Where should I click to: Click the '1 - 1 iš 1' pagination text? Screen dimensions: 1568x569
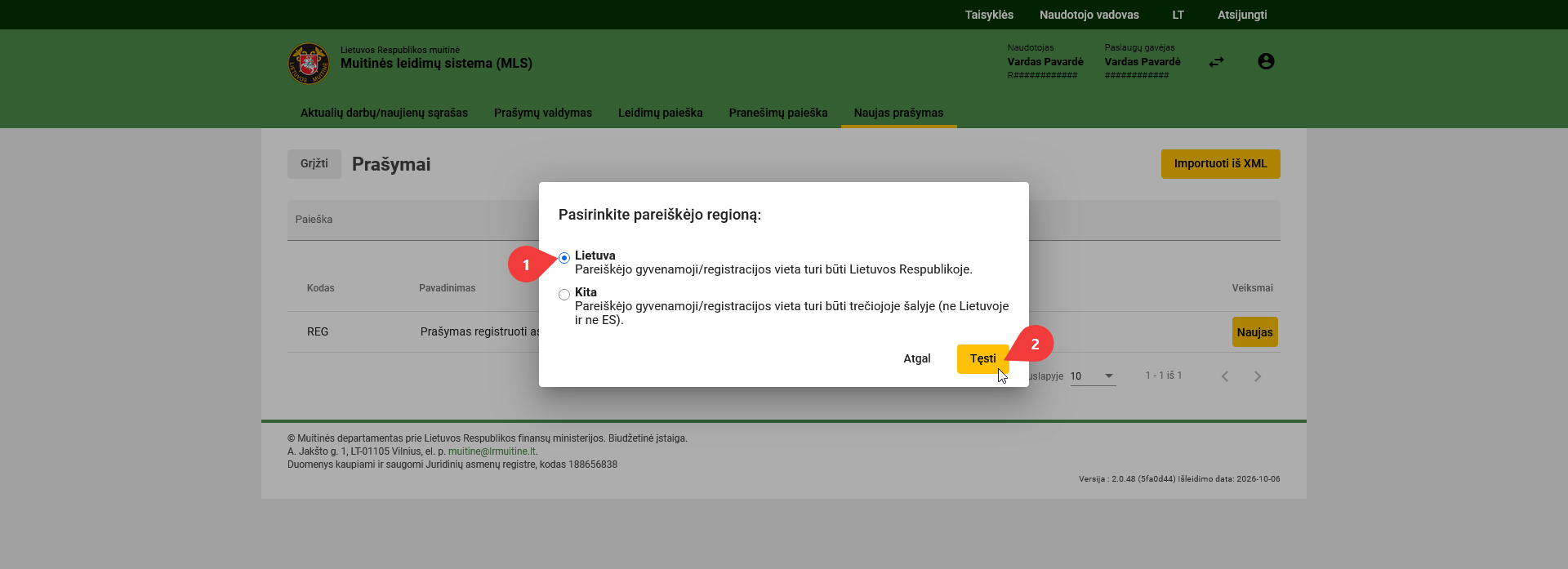(1163, 376)
